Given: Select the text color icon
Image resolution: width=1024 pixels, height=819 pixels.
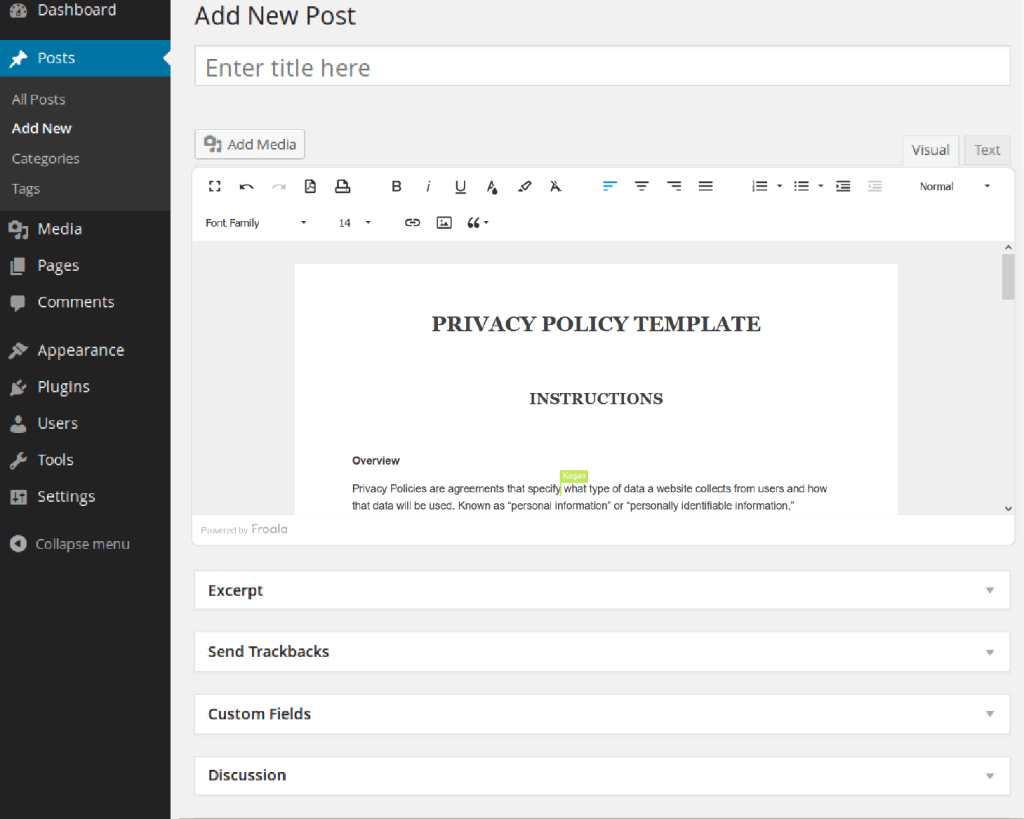Looking at the screenshot, I should tap(492, 186).
